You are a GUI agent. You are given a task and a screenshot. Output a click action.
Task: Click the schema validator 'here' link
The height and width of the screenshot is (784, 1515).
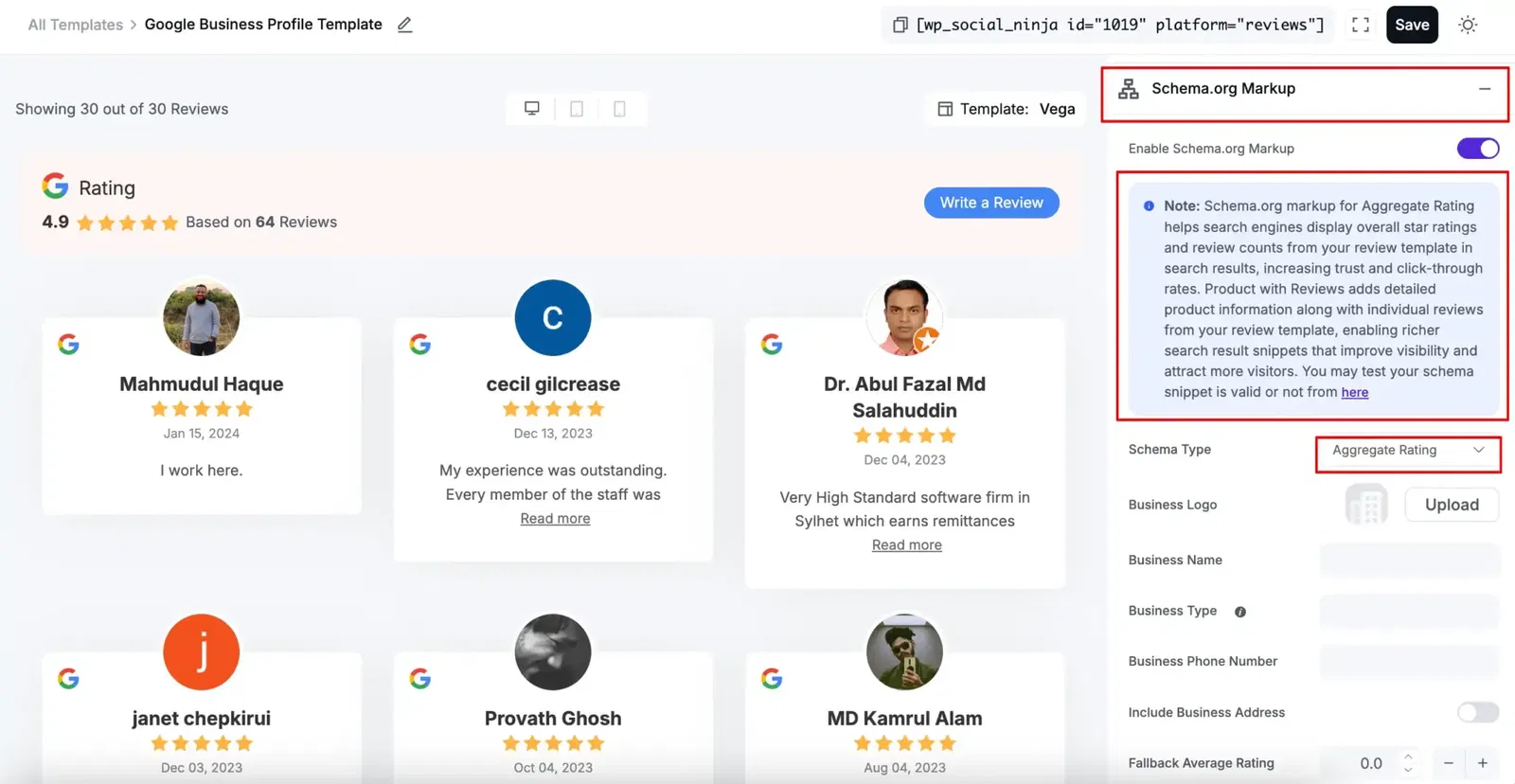pos(1354,393)
